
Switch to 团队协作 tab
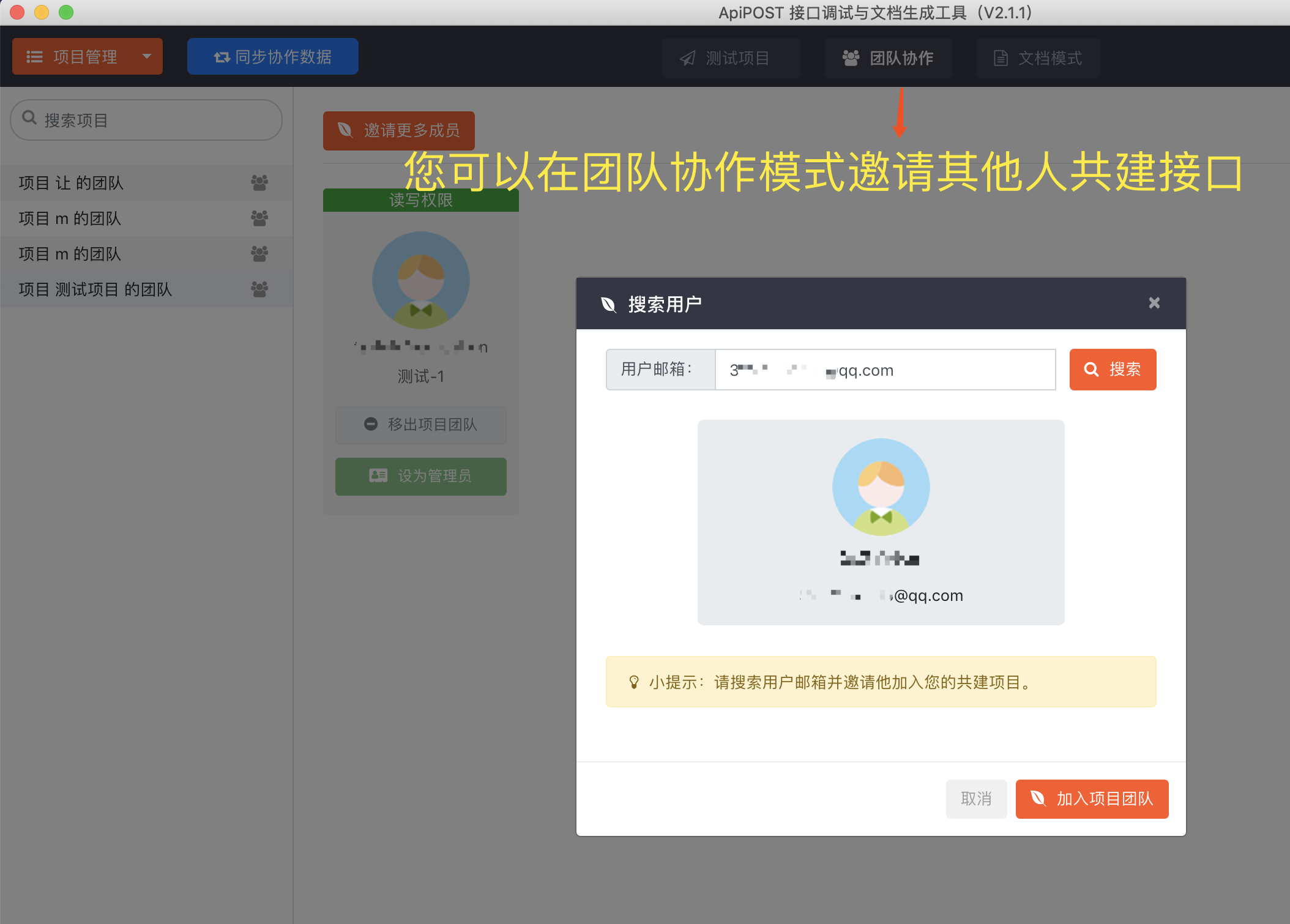[x=888, y=58]
